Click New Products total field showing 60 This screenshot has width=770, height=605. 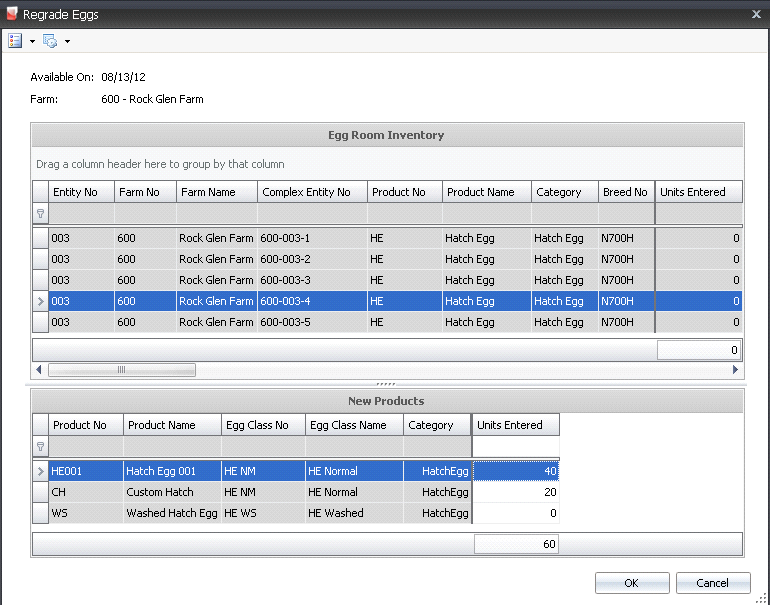(516, 544)
